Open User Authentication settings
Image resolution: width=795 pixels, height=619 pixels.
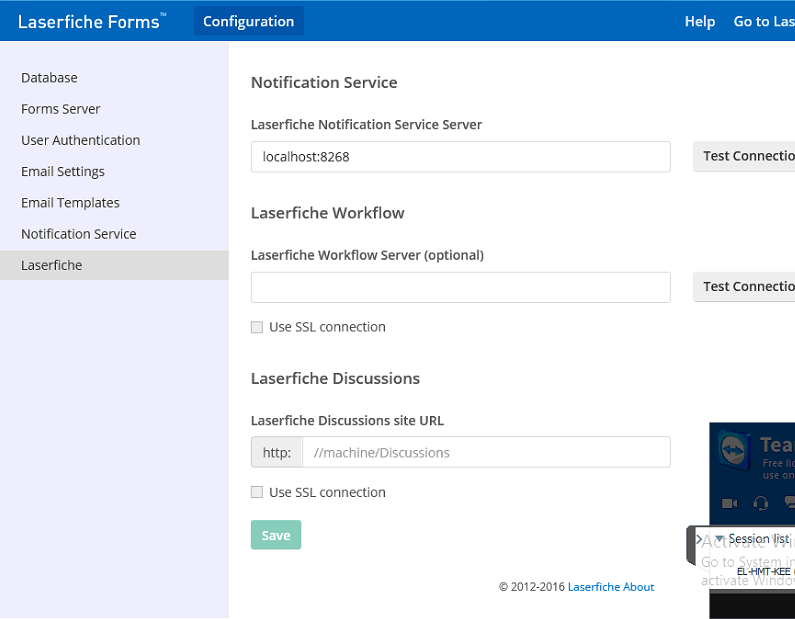(x=81, y=140)
